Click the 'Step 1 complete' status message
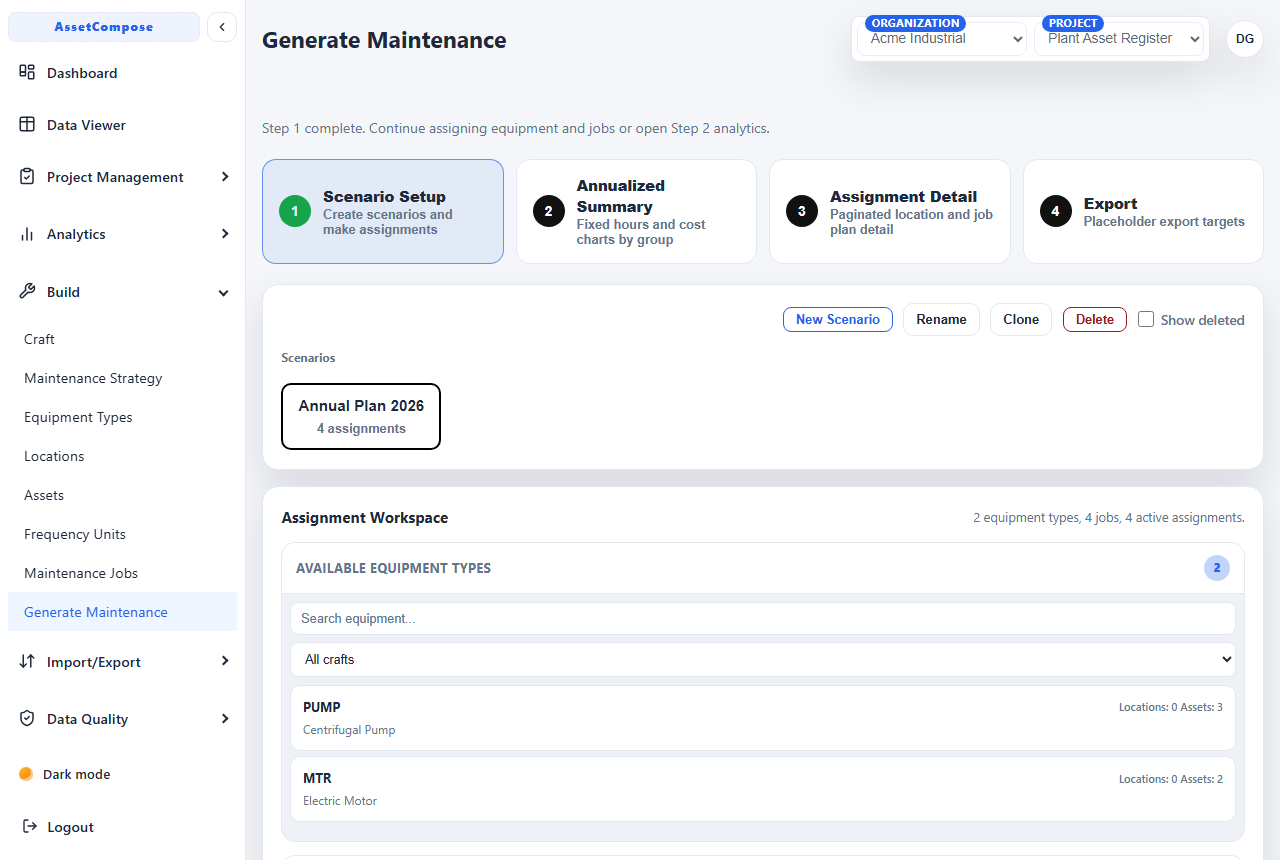Viewport: 1280px width, 860px height. pos(515,128)
